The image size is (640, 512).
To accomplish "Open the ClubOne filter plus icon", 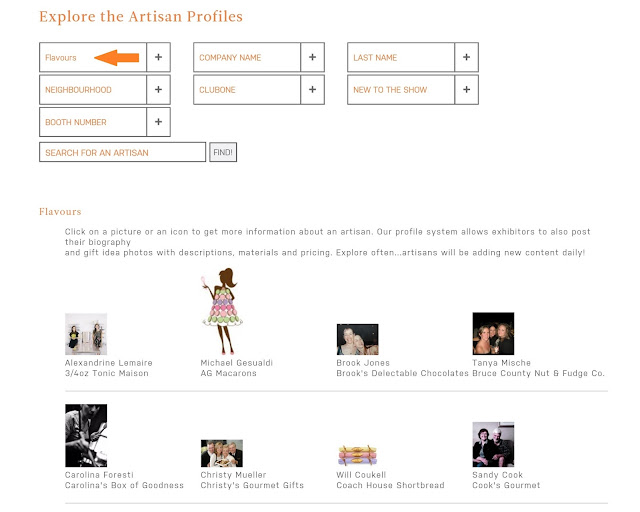I will 312,89.
